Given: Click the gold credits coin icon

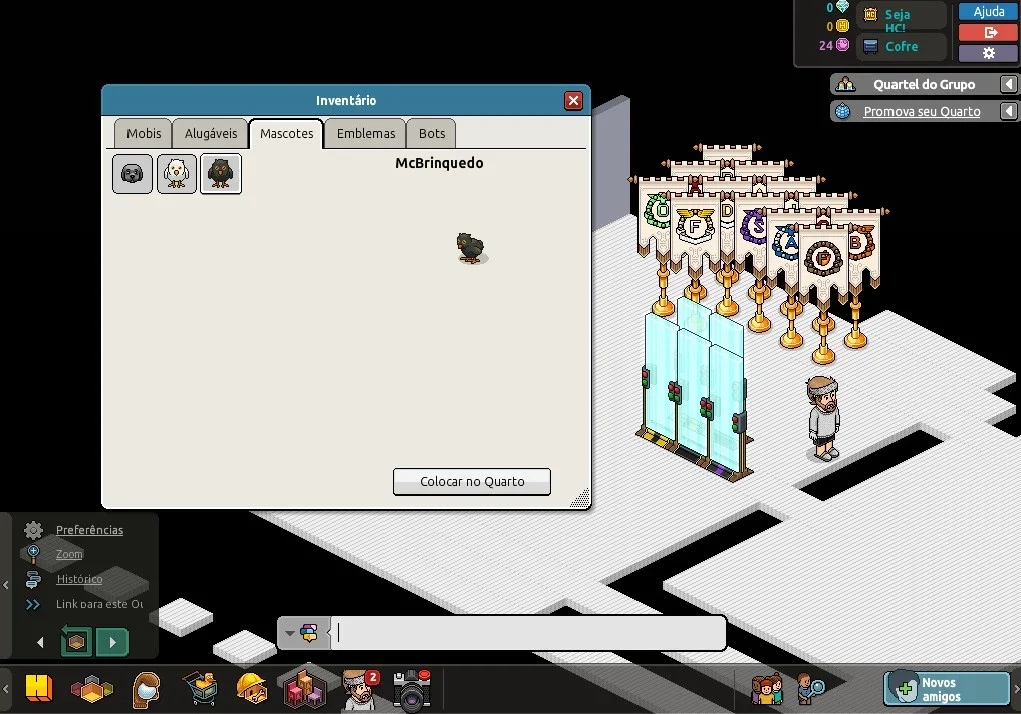Looking at the screenshot, I should click(x=842, y=26).
